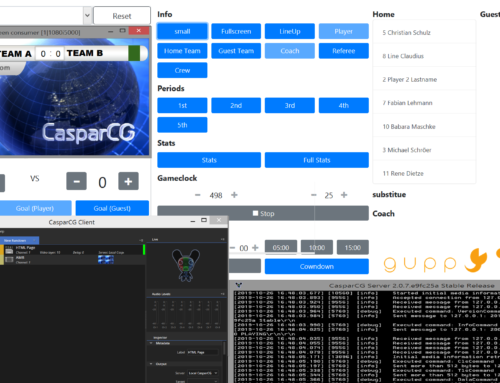
Task: Stop the gameclock
Action: [x=263, y=213]
